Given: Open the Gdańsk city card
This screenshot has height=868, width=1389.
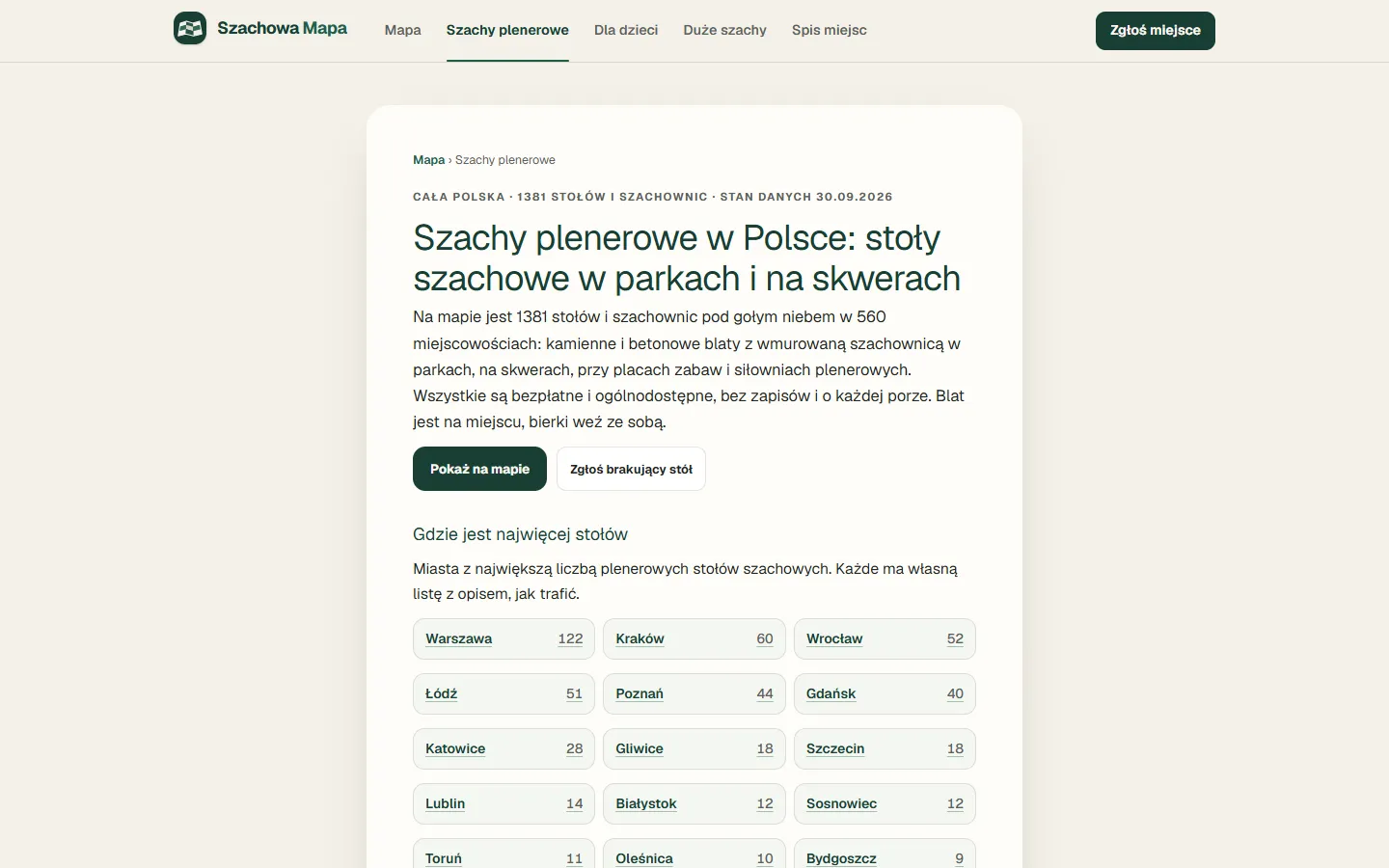Looking at the screenshot, I should pos(885,693).
